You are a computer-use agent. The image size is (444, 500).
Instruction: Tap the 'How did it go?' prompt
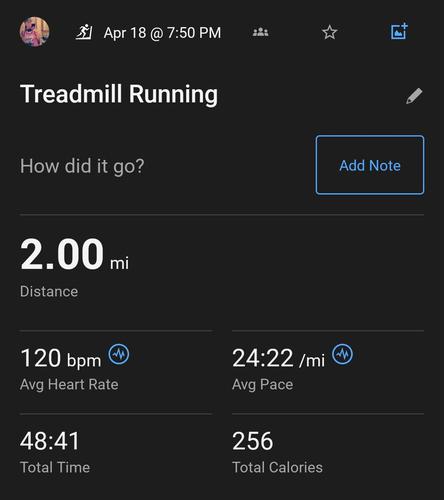tap(82, 166)
